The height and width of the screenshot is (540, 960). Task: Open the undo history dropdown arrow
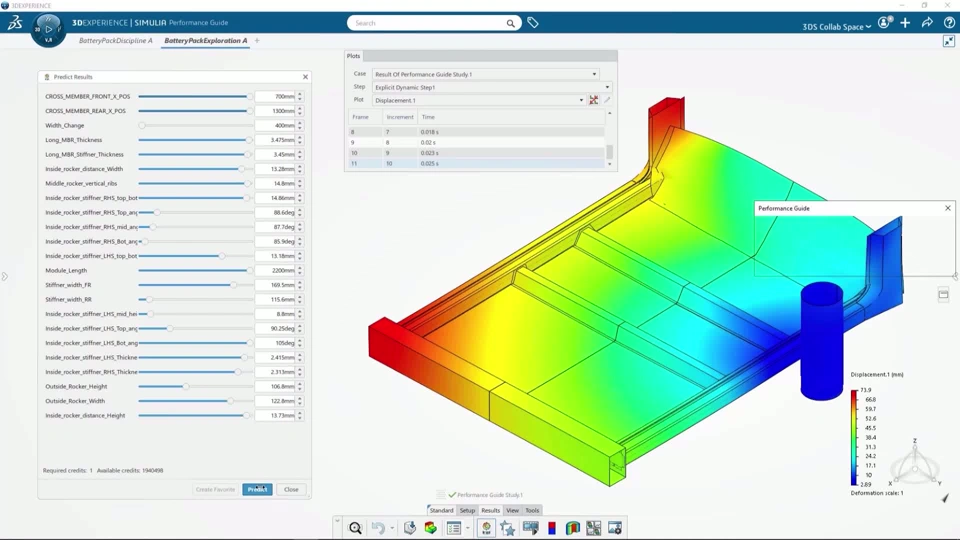(392, 528)
